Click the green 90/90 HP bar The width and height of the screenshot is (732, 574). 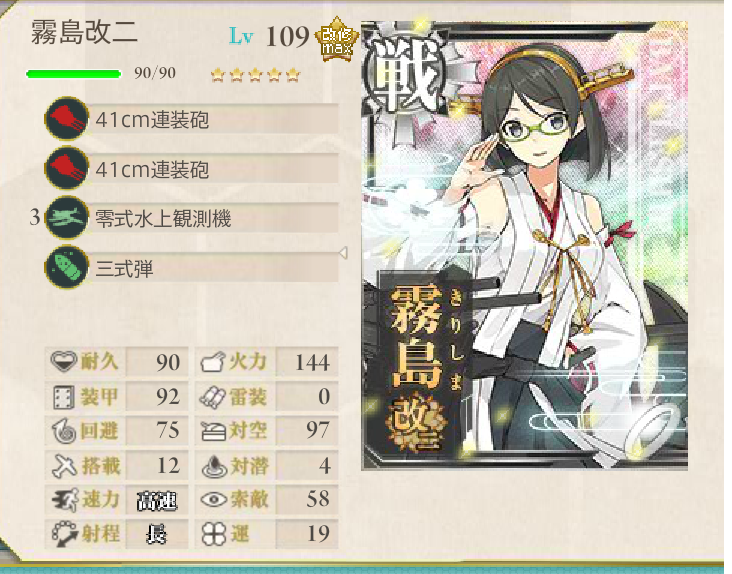pos(74,74)
